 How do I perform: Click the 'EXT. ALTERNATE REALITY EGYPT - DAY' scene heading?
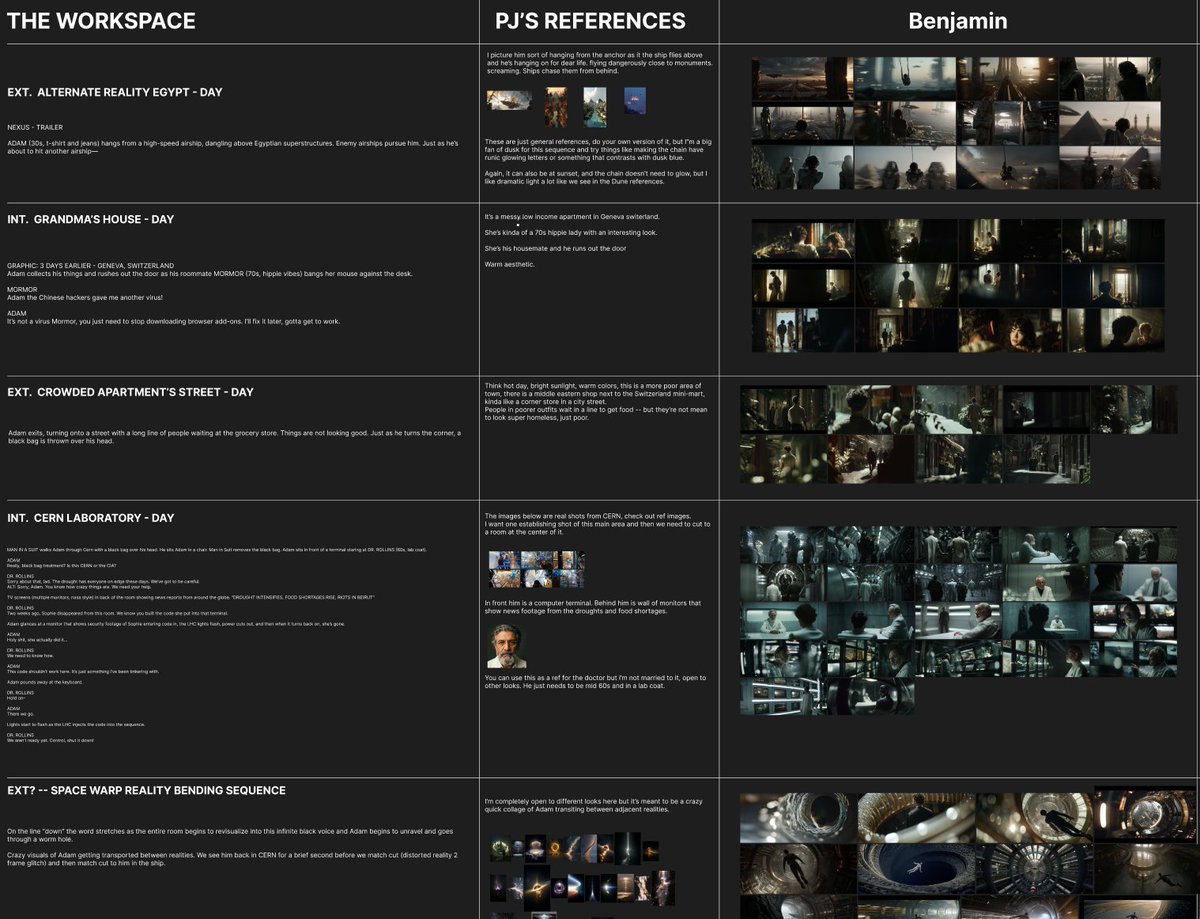pos(115,92)
